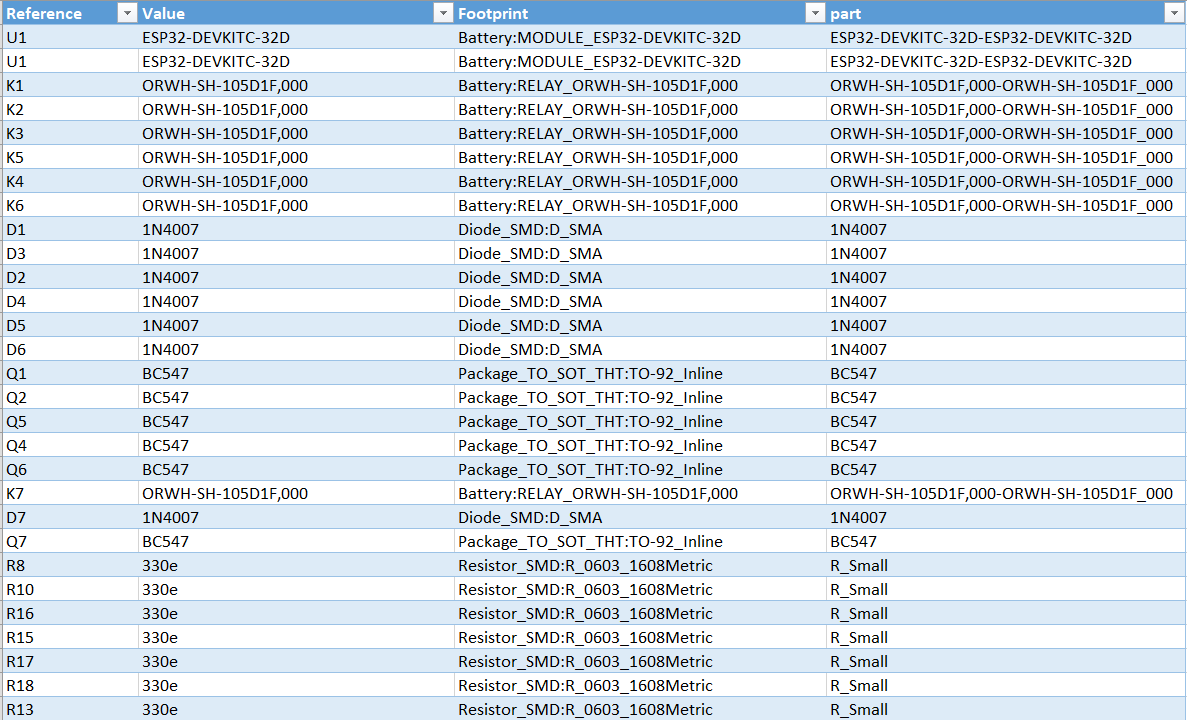Select the R18 reference cell
The width and height of the screenshot is (1187, 720).
(x=70, y=686)
